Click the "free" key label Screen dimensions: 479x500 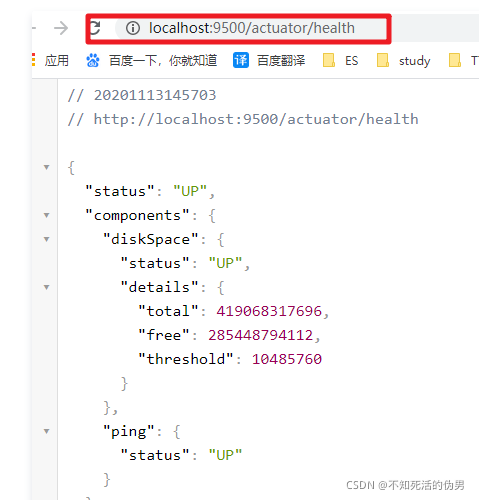164,335
